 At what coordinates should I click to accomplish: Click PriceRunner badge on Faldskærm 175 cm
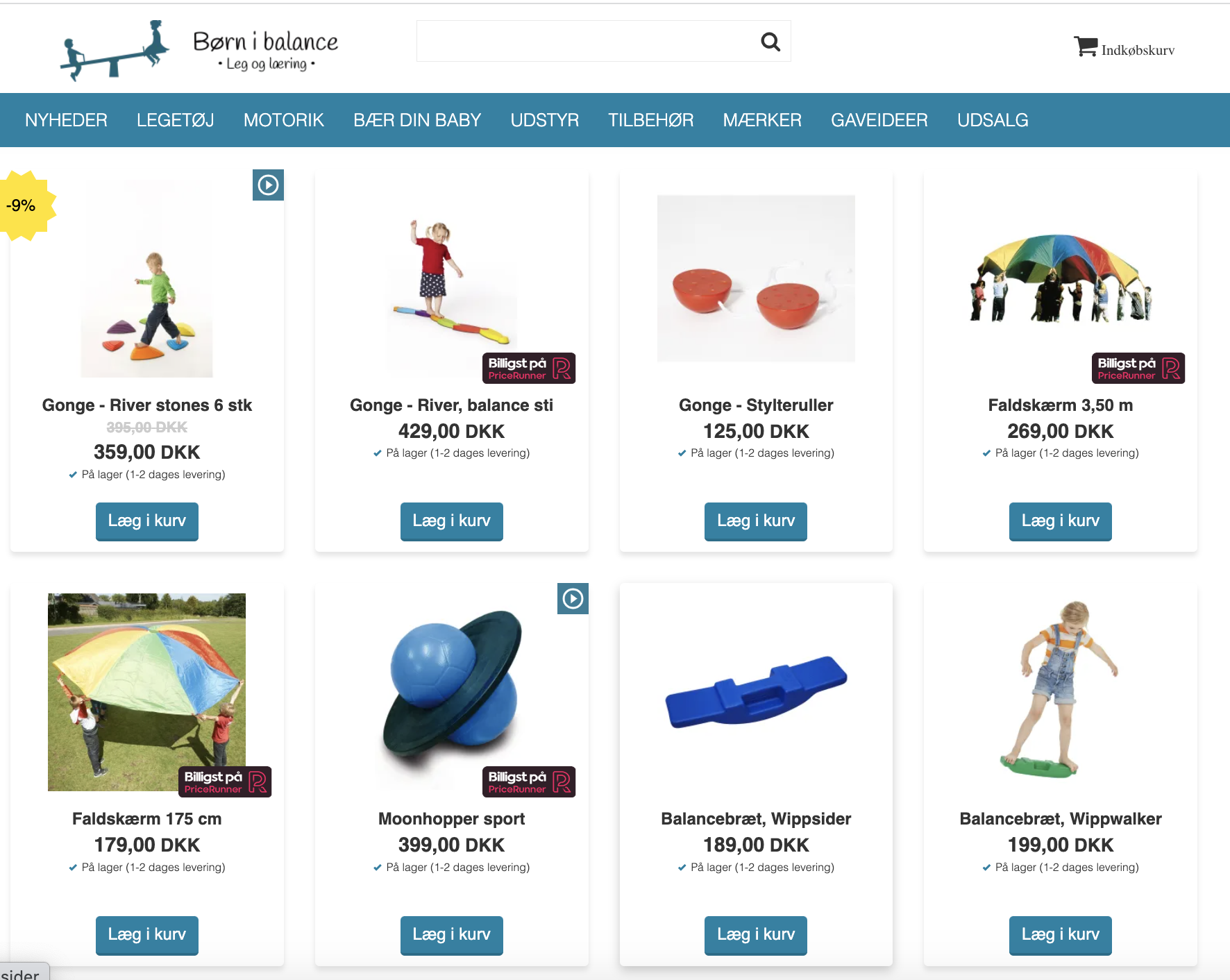(225, 782)
